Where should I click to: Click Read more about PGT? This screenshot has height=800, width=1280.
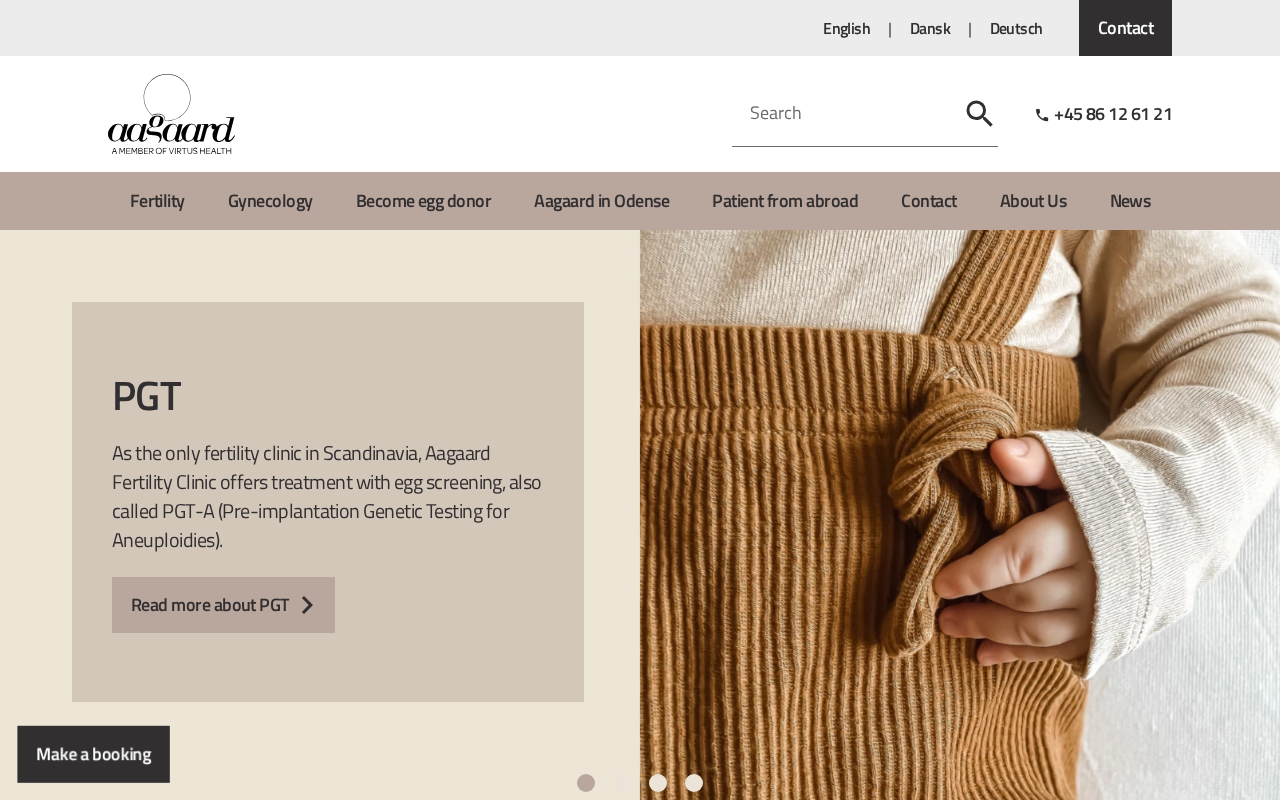223,605
